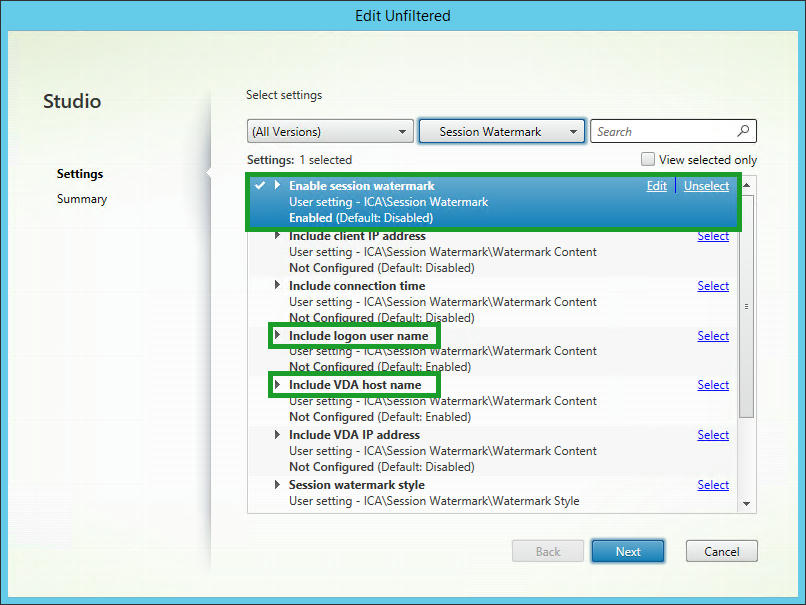The width and height of the screenshot is (806, 605).
Task: Expand Include connection time setting
Action: click(278, 286)
